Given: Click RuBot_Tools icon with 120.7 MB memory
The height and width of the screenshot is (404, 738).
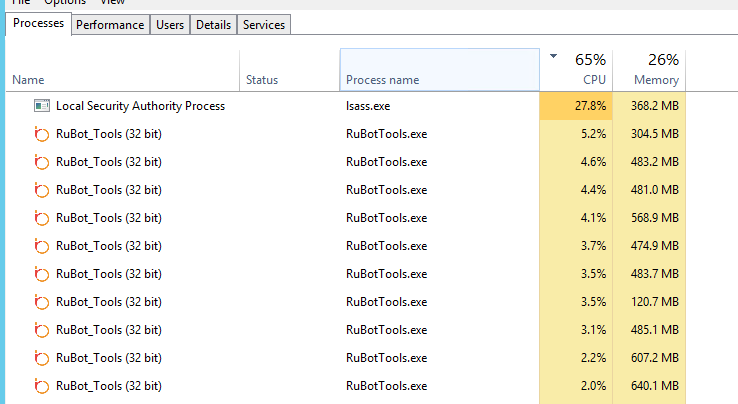Looking at the screenshot, I should point(42,302).
